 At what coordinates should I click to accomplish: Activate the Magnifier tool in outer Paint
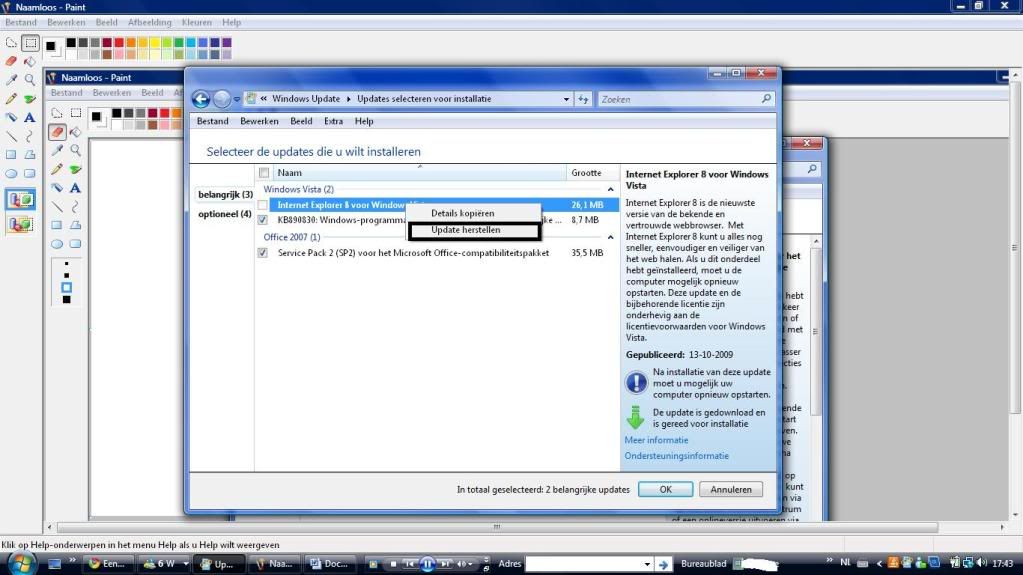point(30,80)
